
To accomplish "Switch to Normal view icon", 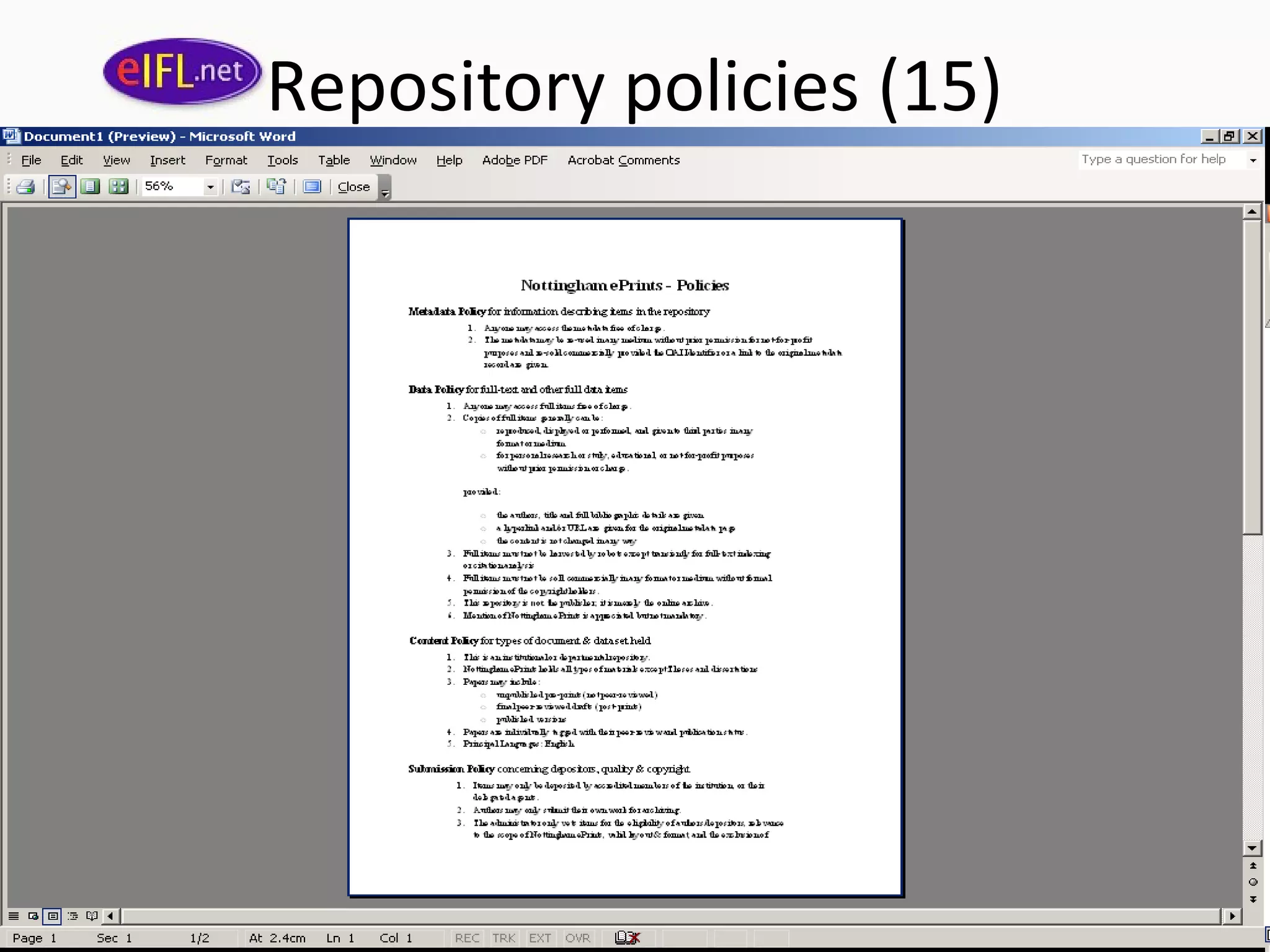I will [x=14, y=915].
